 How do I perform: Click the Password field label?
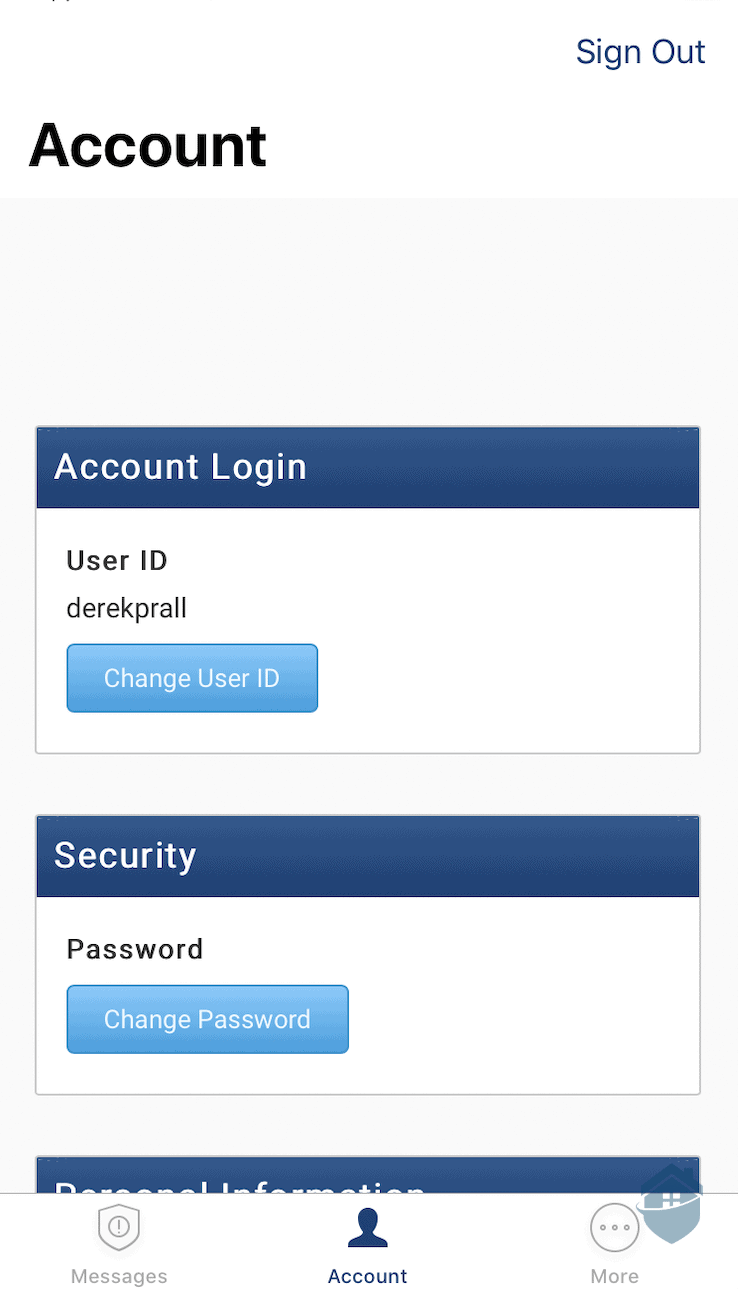135,949
